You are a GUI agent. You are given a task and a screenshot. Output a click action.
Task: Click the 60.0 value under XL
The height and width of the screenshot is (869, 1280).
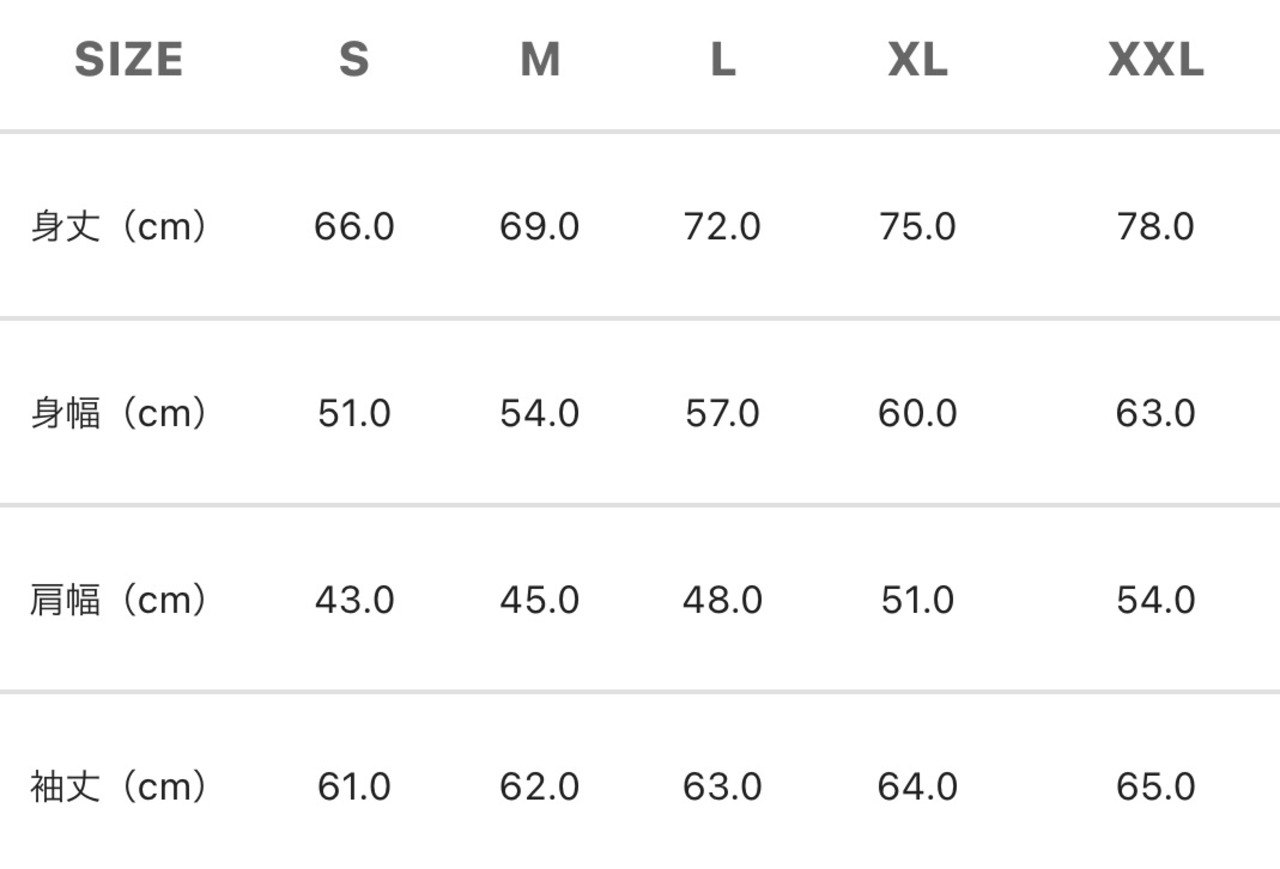point(918,413)
